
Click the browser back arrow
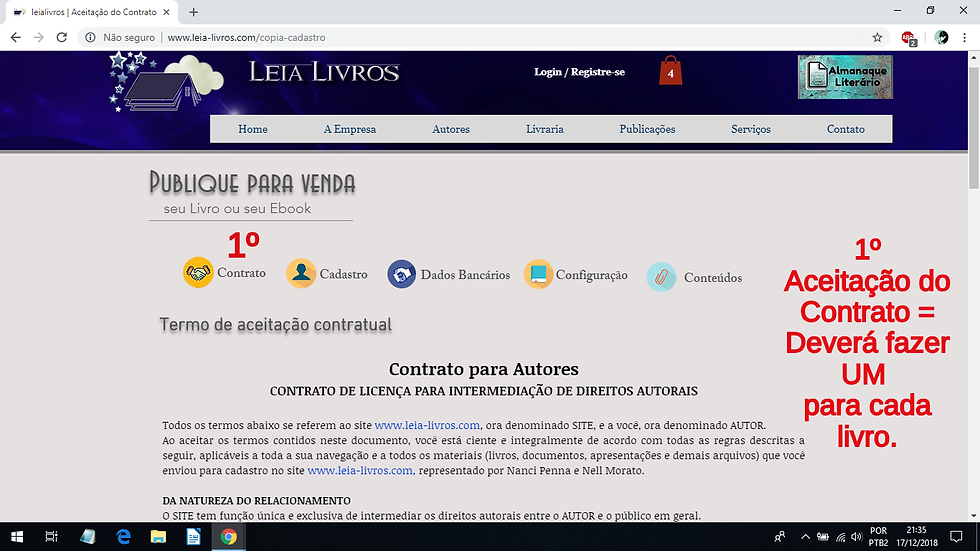click(16, 37)
